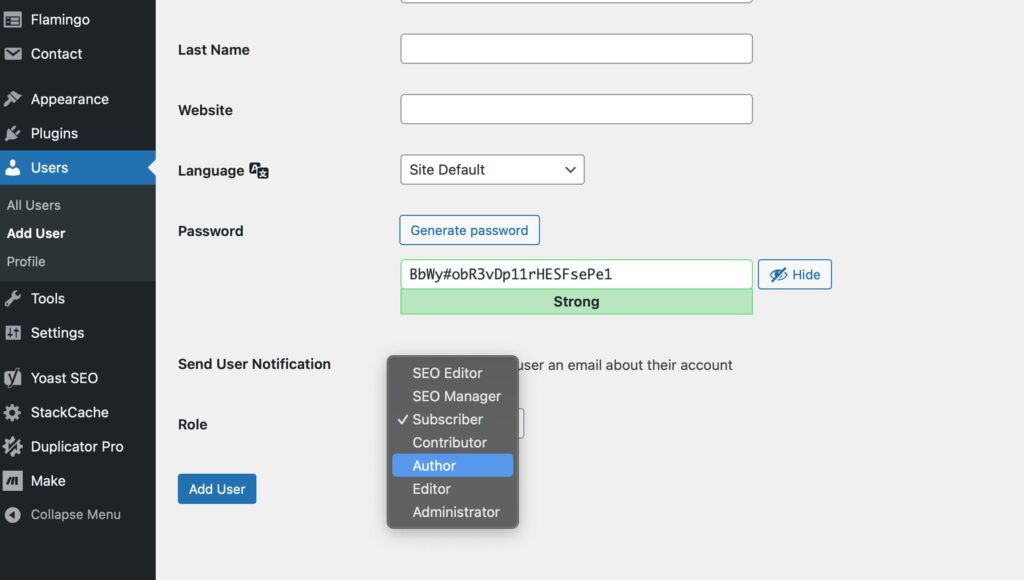1024x580 pixels.
Task: Open Flamingo via its sidebar icon
Action: (x=12, y=20)
